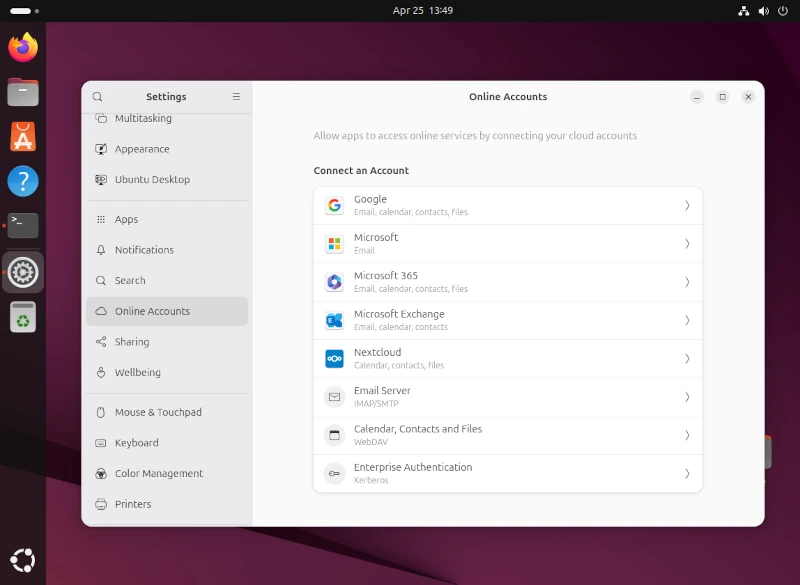Viewport: 800px width, 585px height.
Task: Open the power system menu
Action: [x=783, y=11]
